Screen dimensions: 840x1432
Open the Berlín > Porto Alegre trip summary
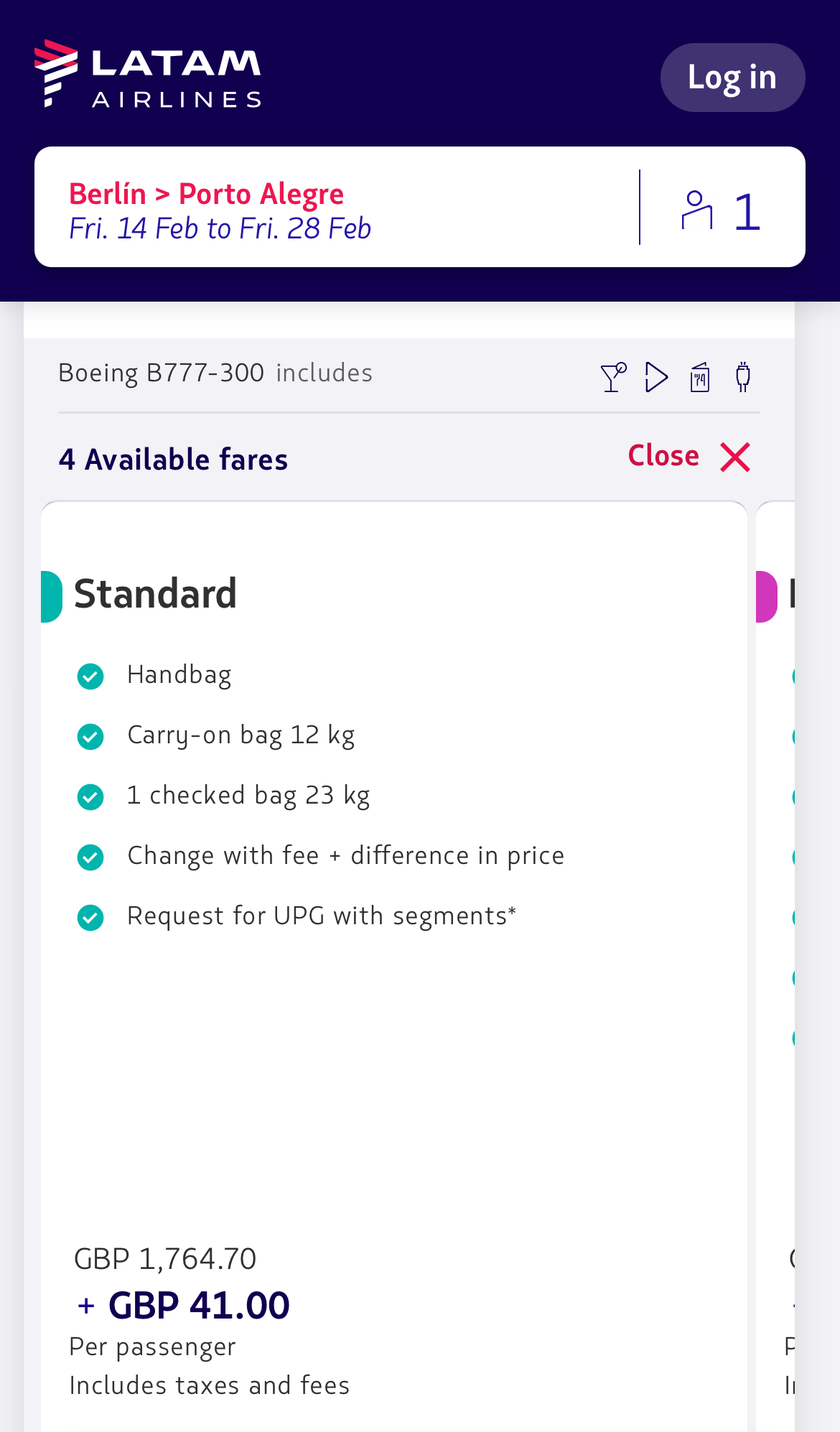click(420, 207)
